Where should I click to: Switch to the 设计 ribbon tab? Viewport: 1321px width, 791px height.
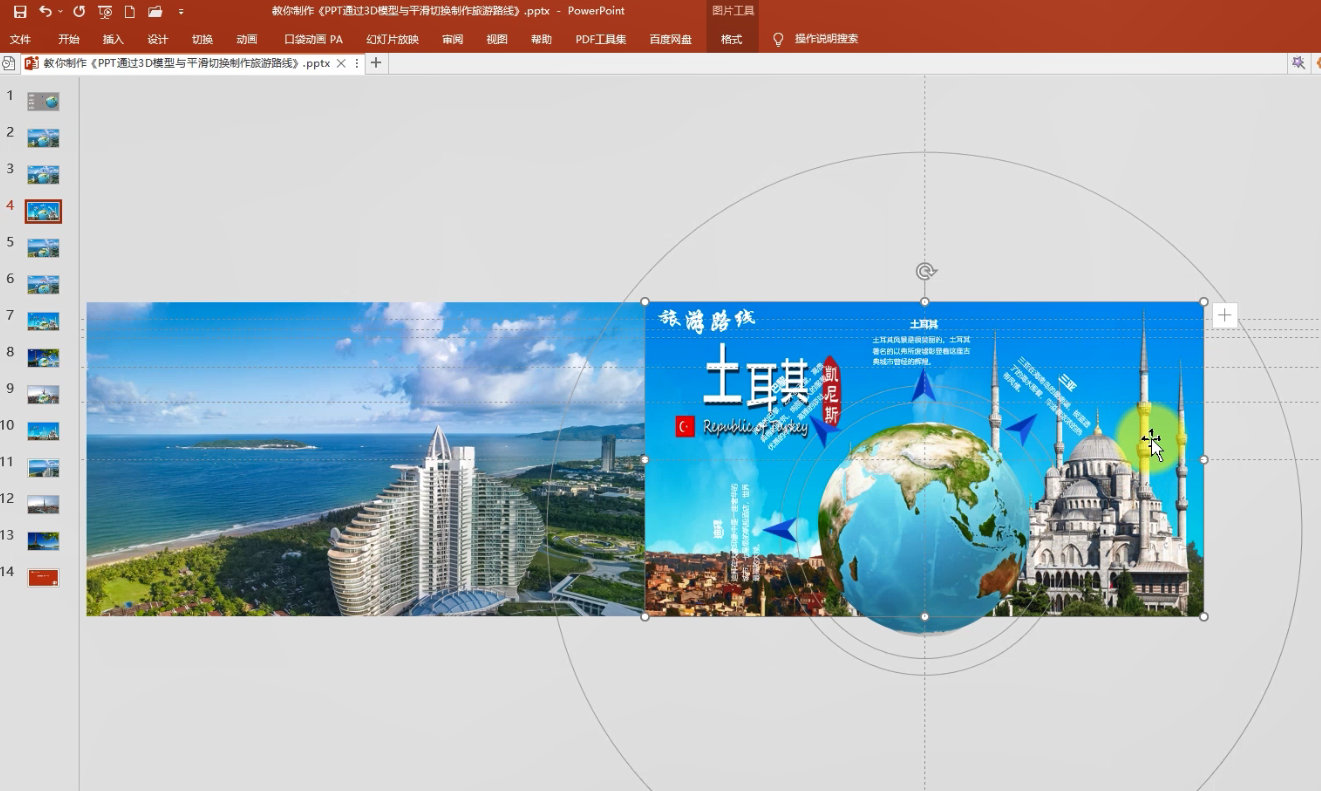158,39
